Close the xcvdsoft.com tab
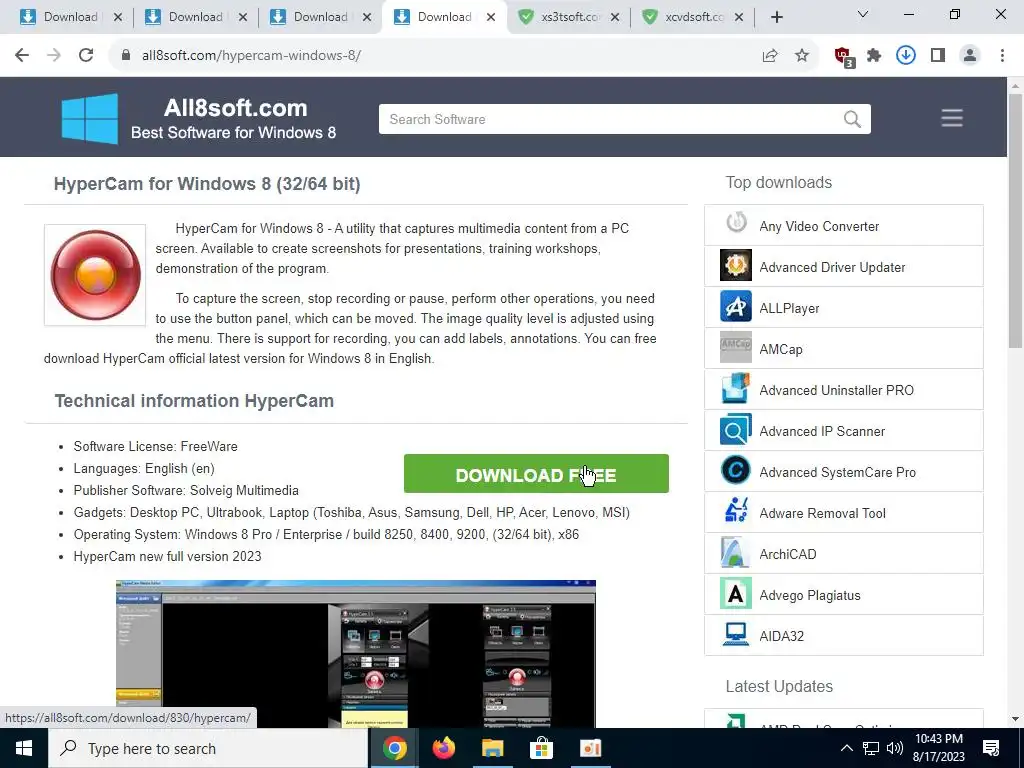This screenshot has width=1024, height=768. (x=739, y=18)
